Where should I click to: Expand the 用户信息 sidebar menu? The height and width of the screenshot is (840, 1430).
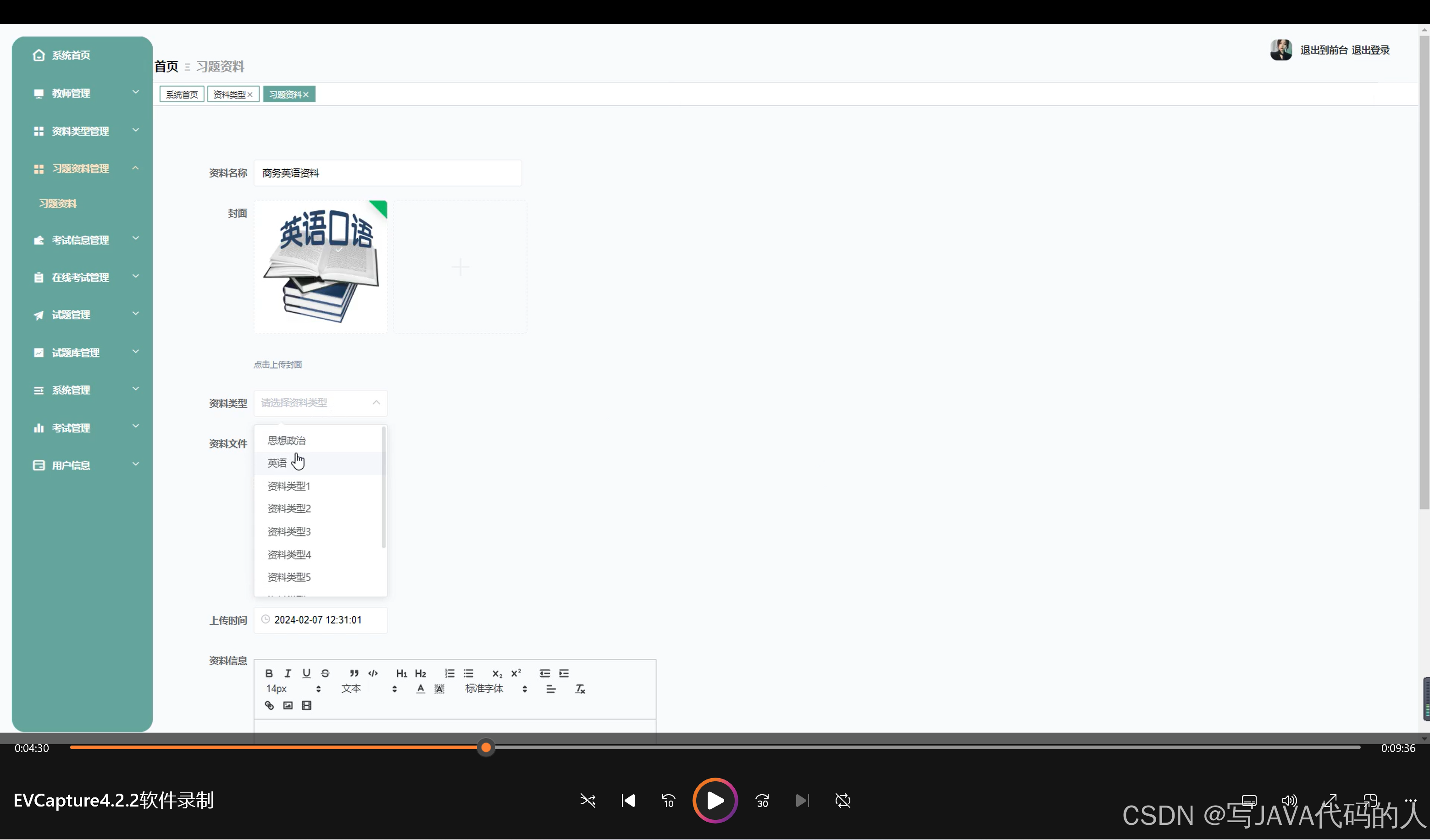coord(82,466)
